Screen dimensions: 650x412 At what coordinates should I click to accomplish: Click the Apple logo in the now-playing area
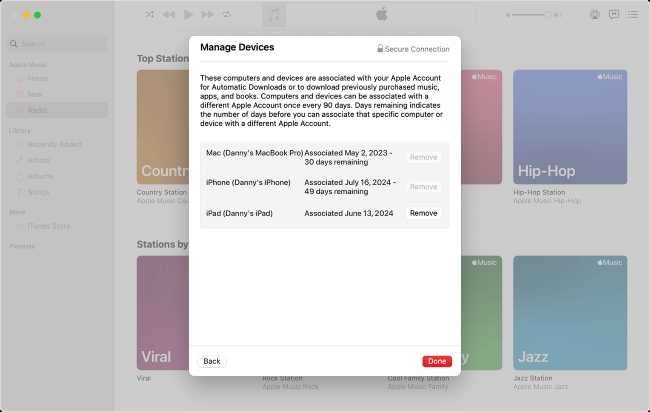(x=382, y=14)
